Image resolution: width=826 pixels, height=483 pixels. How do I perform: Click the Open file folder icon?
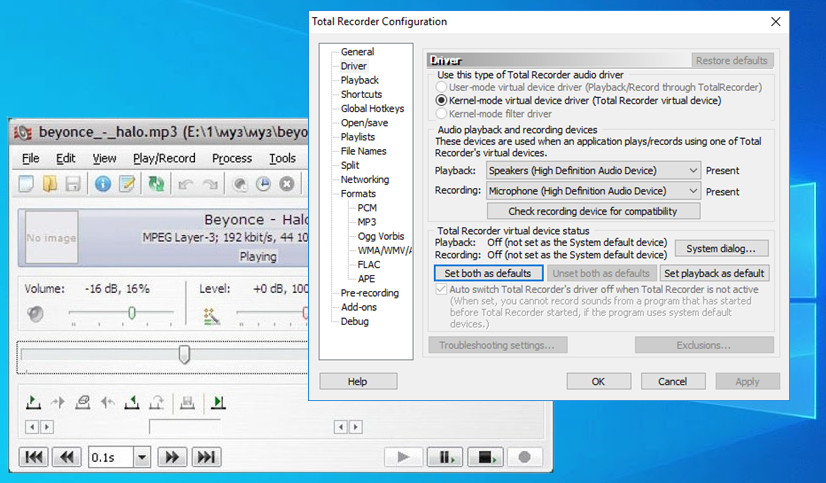click(x=50, y=184)
